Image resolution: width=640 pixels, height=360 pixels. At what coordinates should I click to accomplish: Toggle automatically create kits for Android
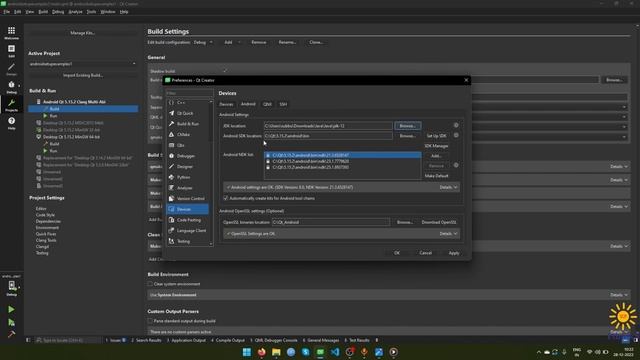click(226, 198)
